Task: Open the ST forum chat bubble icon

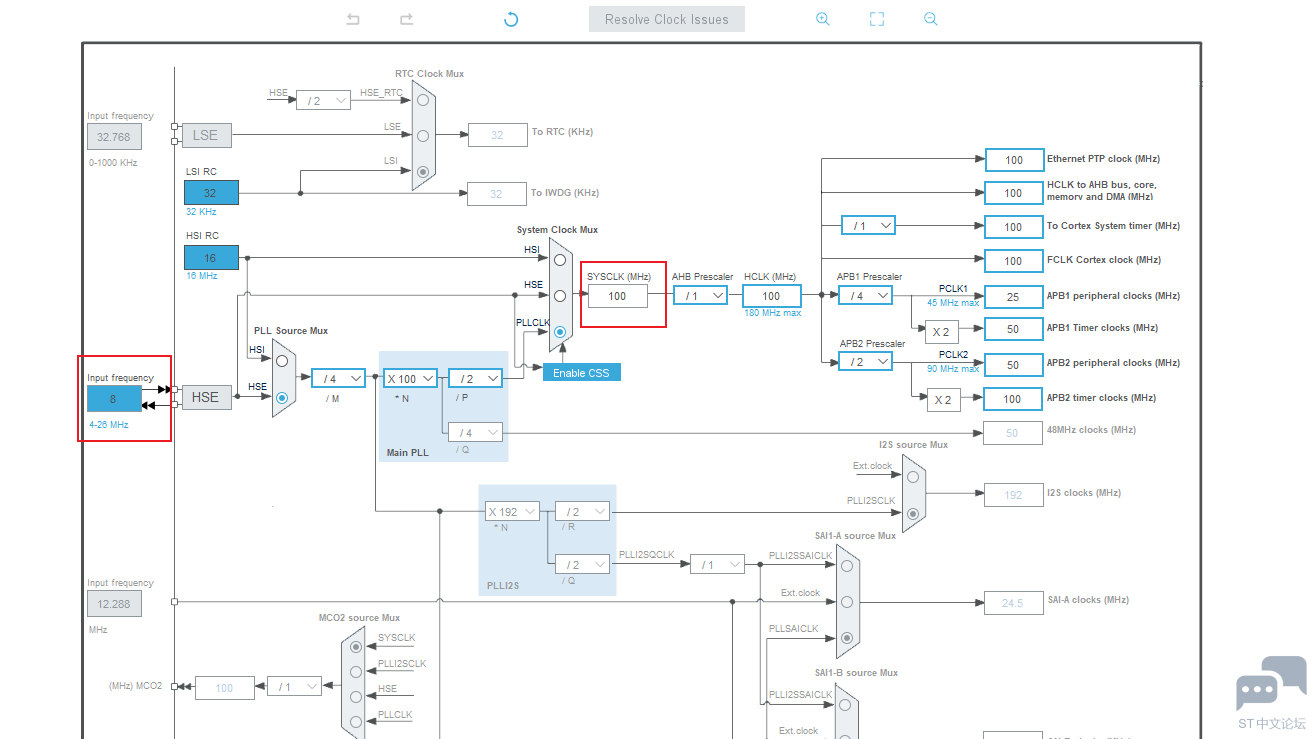Action: click(x=1270, y=685)
